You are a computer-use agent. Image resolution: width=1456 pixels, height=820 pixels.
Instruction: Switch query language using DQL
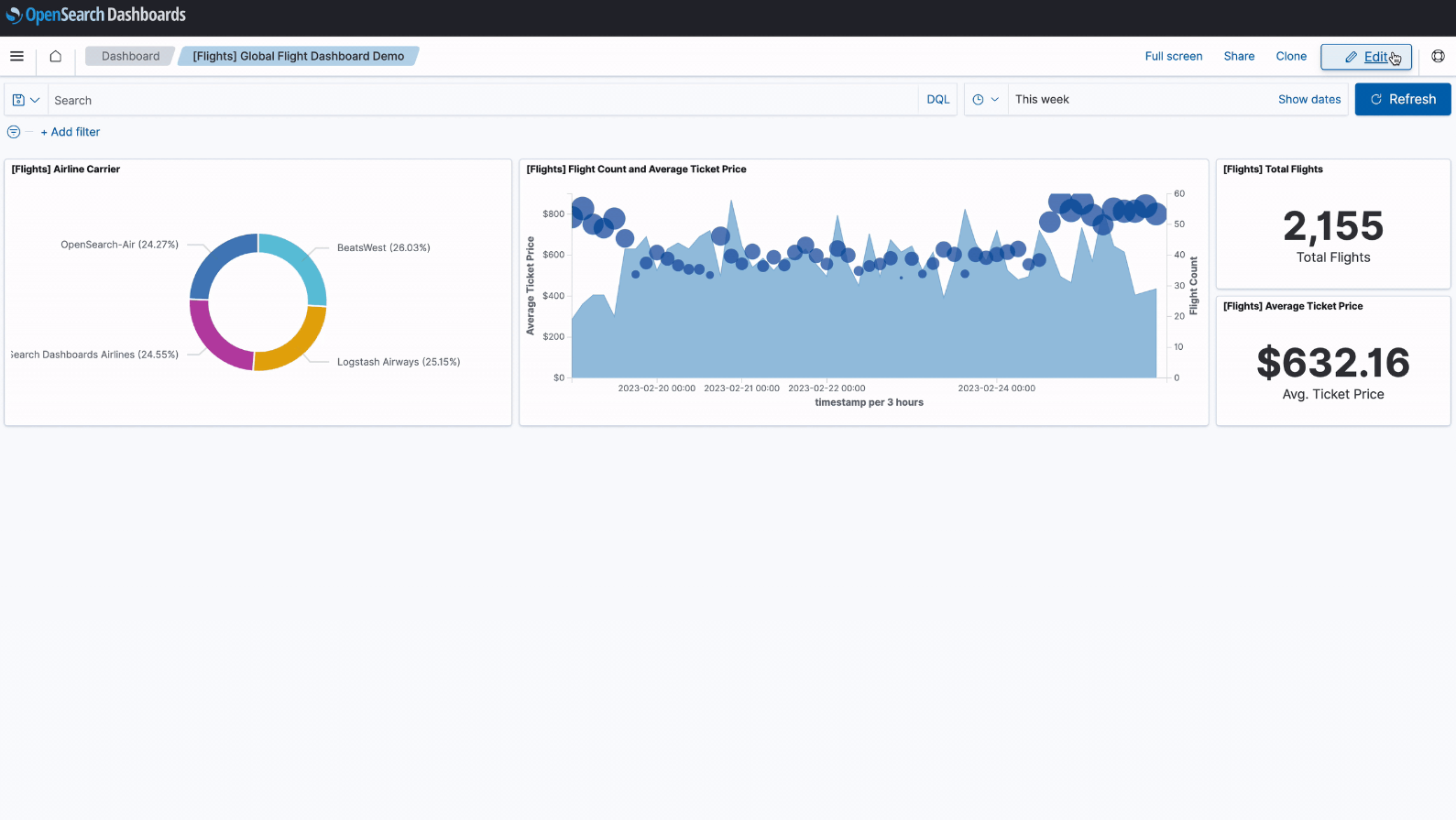point(937,100)
